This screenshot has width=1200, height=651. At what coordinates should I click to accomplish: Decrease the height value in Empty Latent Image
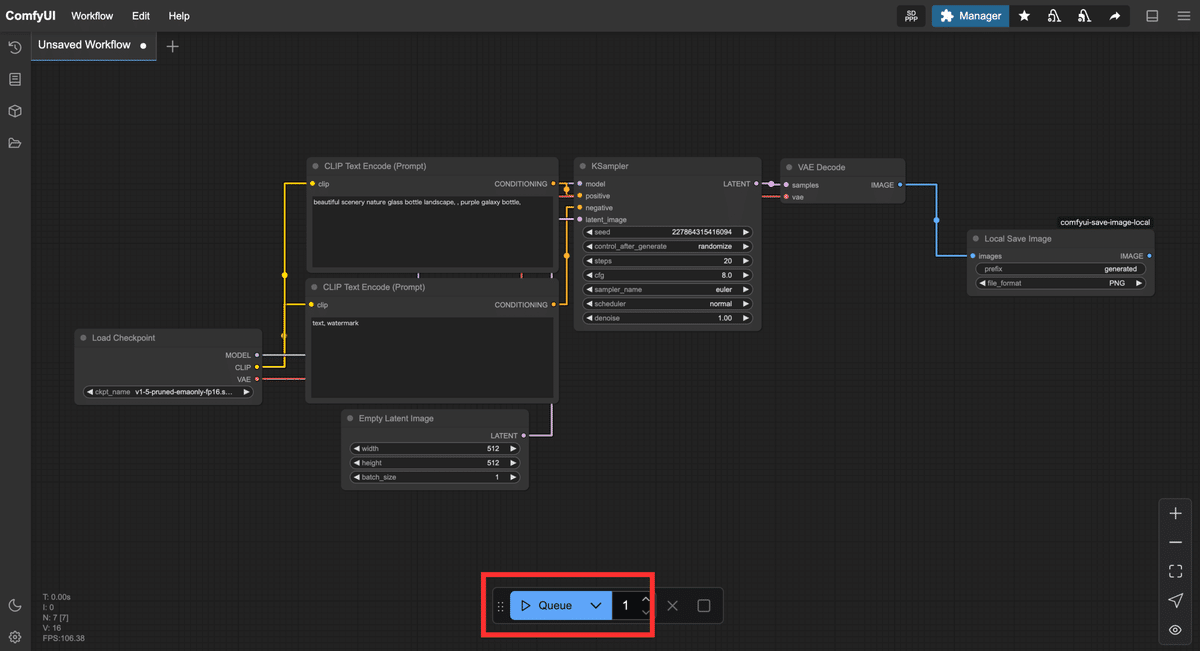pyautogui.click(x=356, y=463)
